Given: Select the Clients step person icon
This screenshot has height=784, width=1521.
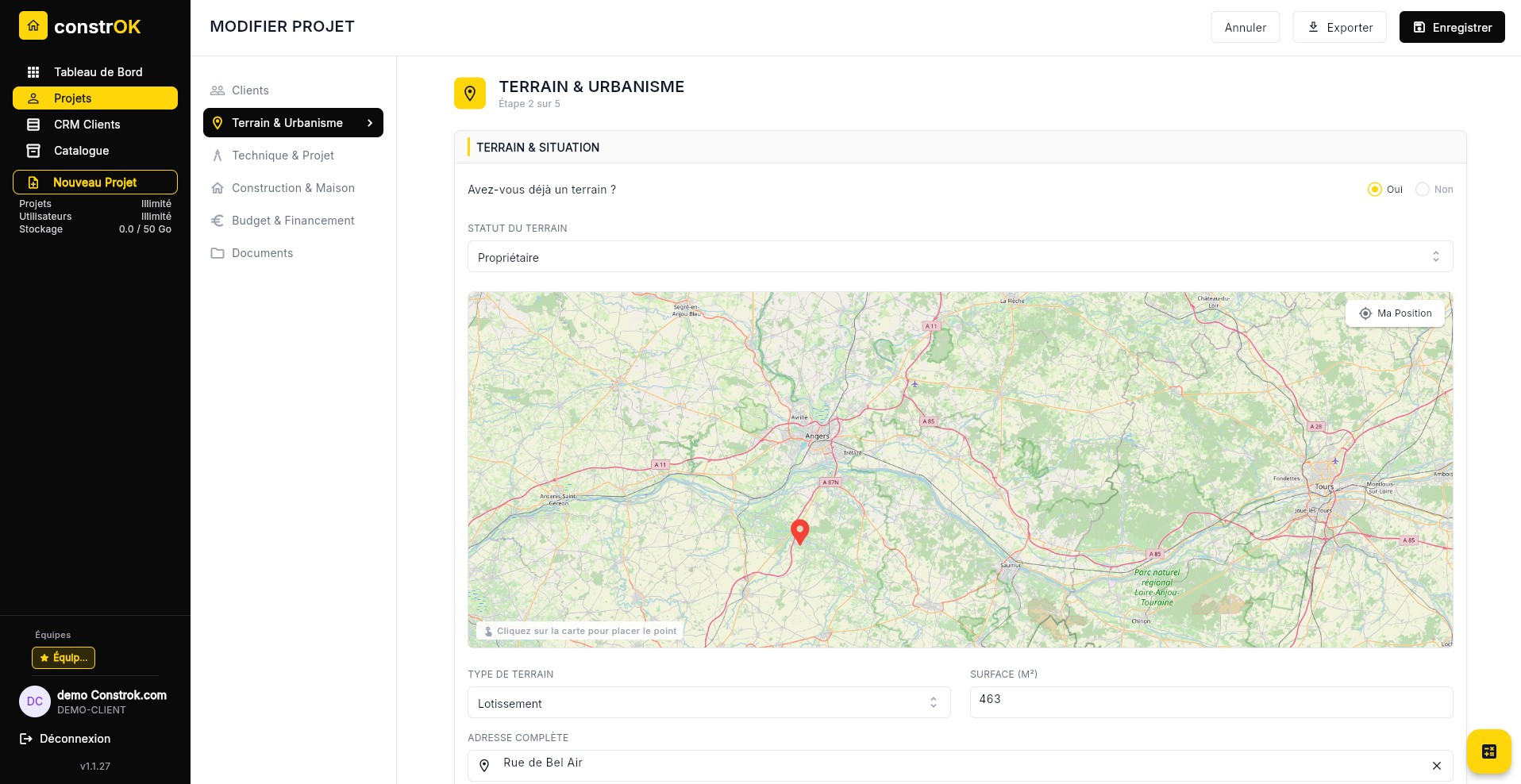Looking at the screenshot, I should [x=218, y=90].
